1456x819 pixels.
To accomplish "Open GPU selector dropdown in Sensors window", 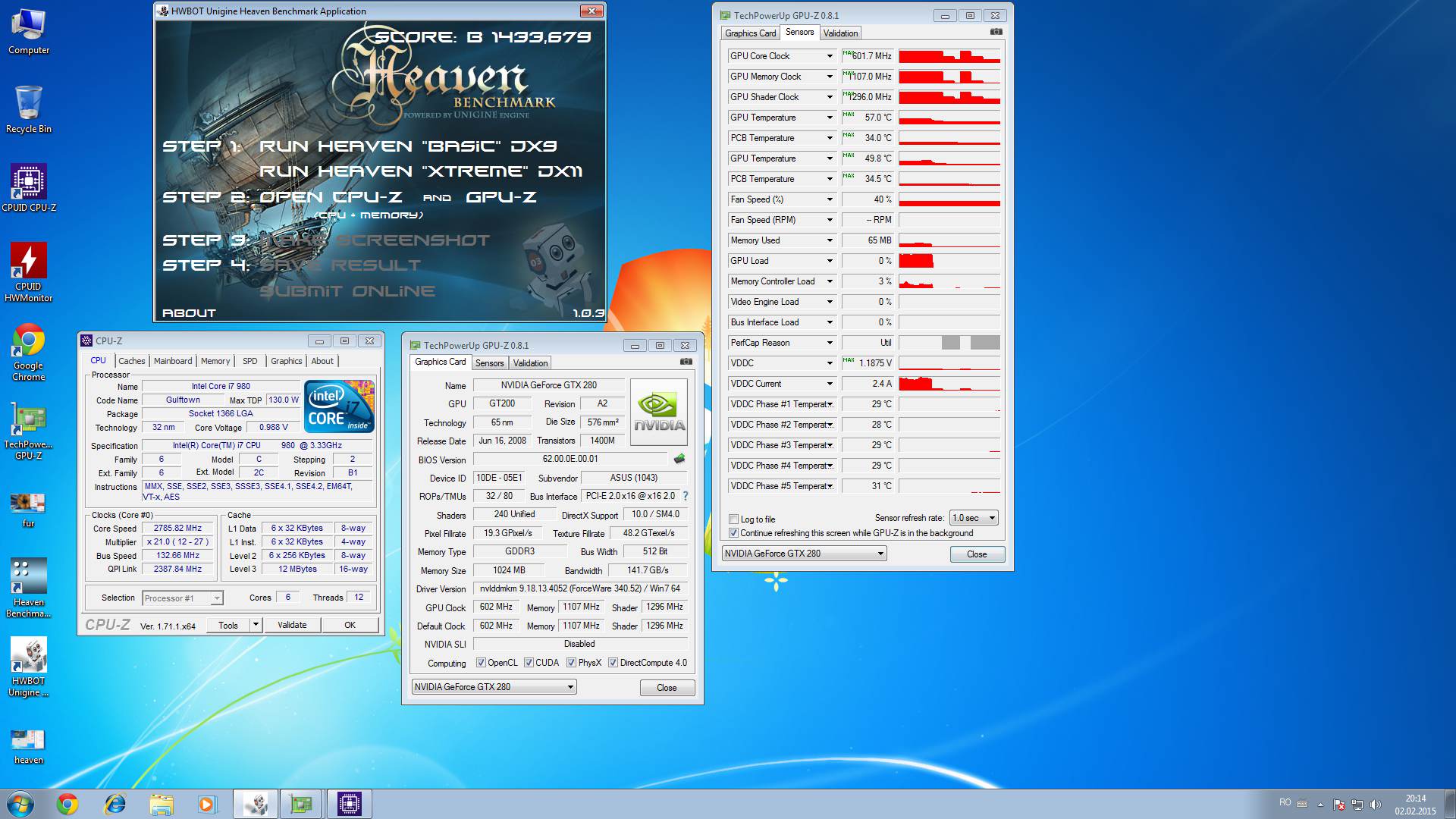I will click(x=804, y=554).
